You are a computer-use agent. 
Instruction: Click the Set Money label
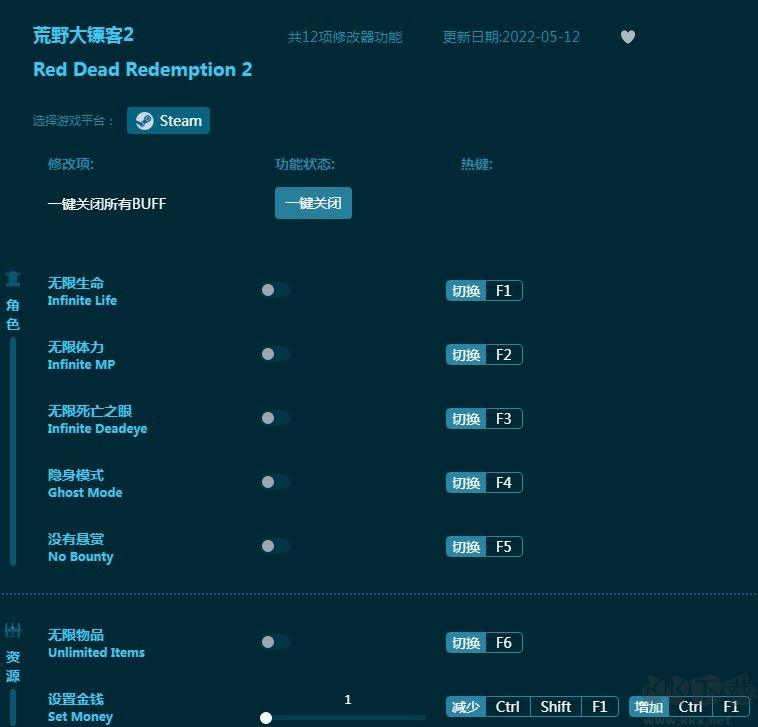(x=80, y=717)
